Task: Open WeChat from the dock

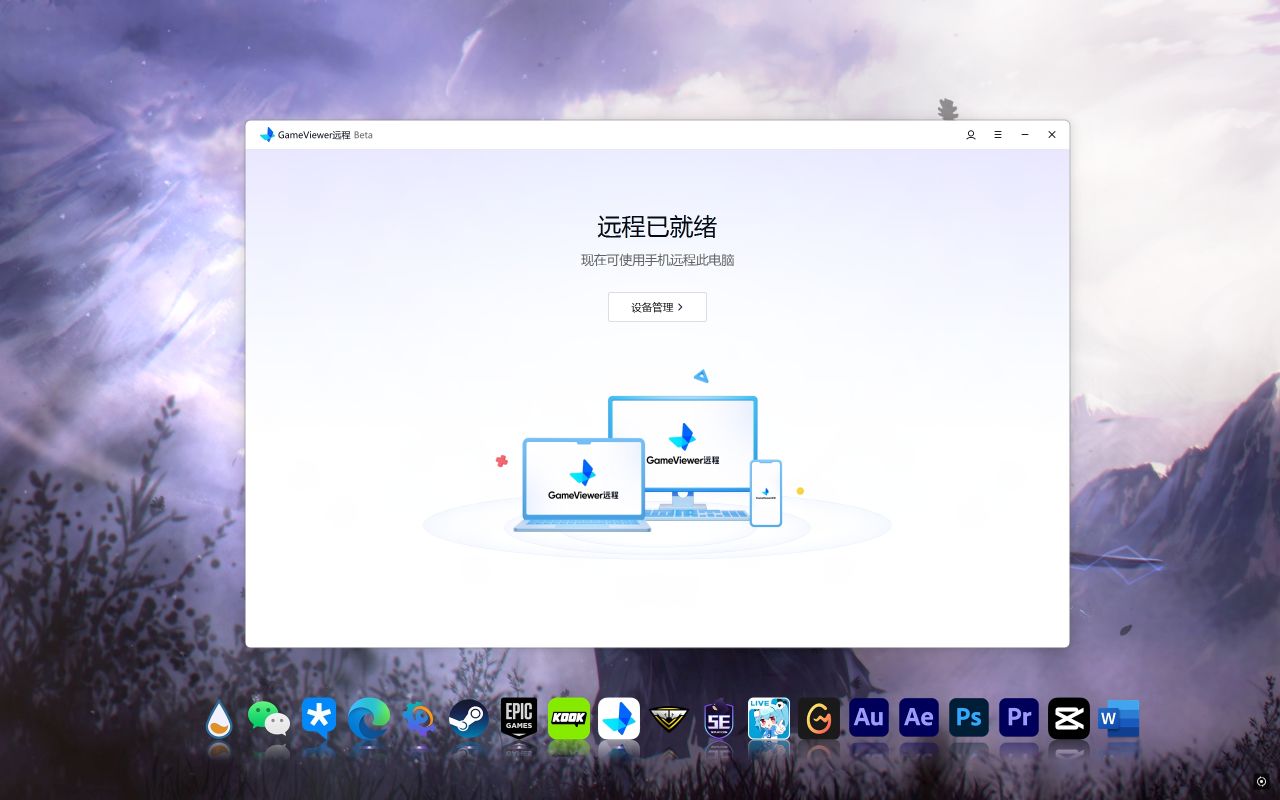Action: 269,719
